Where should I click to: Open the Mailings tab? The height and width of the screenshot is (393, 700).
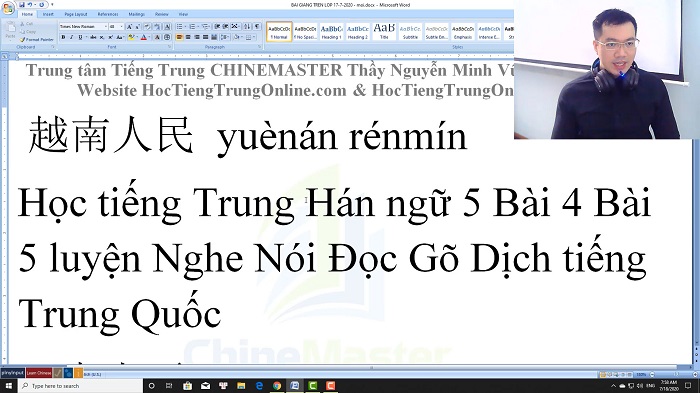(x=136, y=14)
